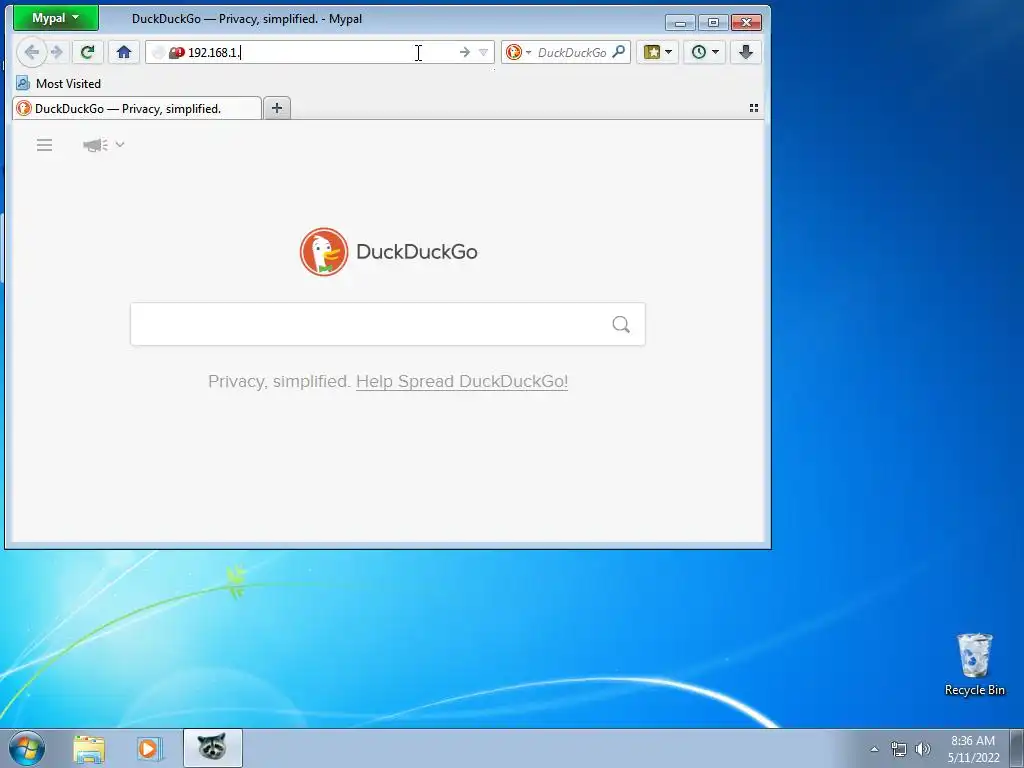
Task: Open the volume speaker tray icon
Action: (922, 749)
